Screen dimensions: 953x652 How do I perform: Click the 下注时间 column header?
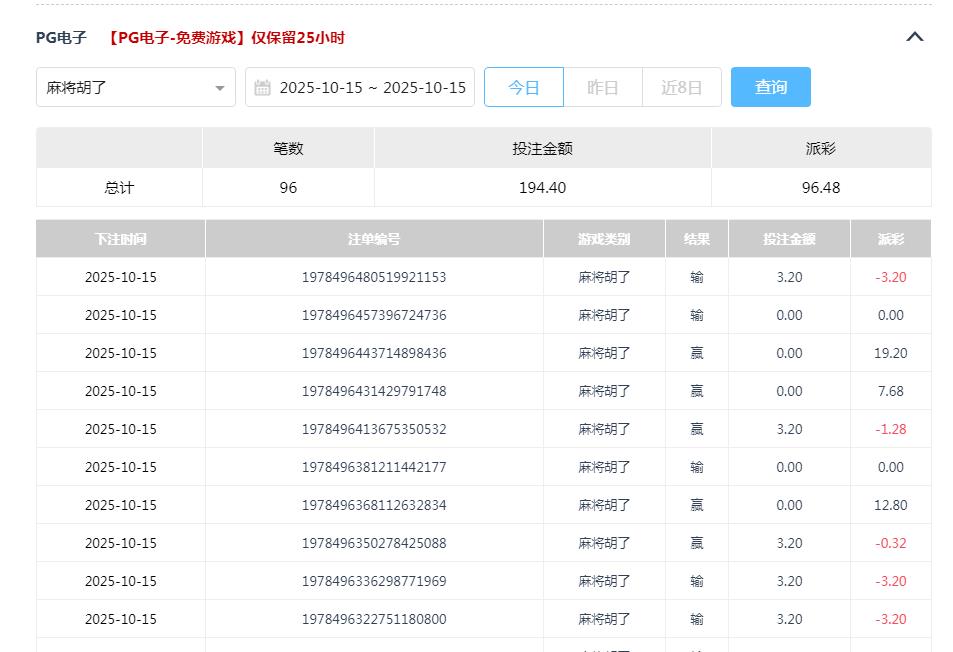click(120, 239)
